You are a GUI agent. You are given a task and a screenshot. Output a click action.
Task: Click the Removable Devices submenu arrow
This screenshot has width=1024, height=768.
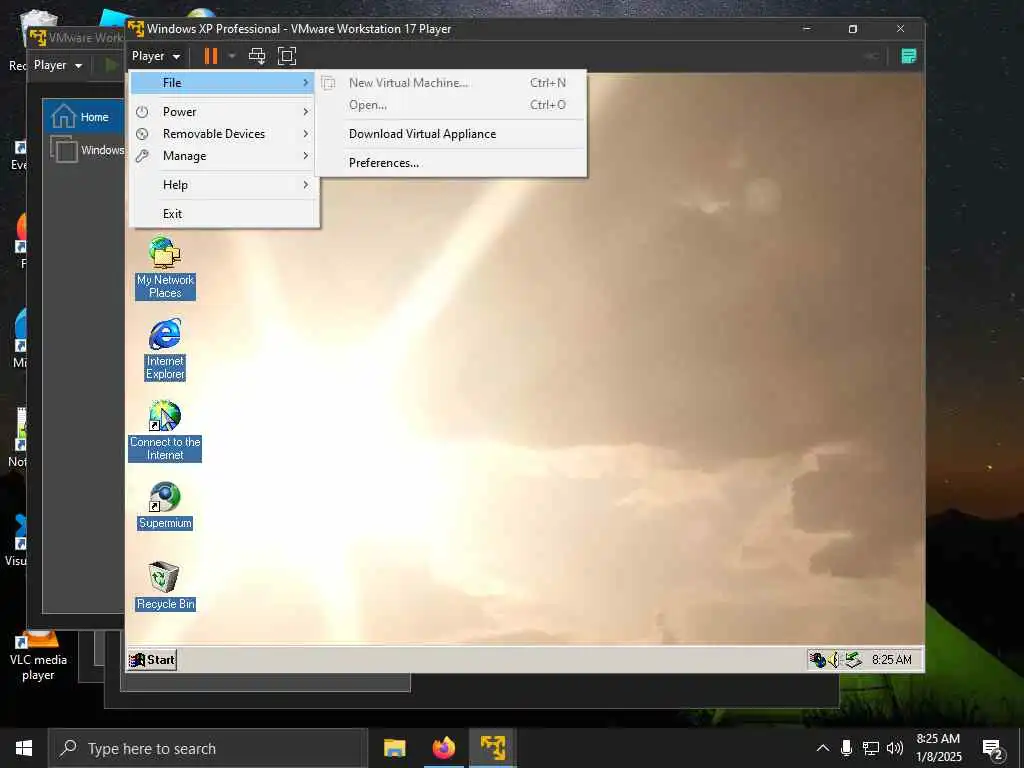point(305,134)
